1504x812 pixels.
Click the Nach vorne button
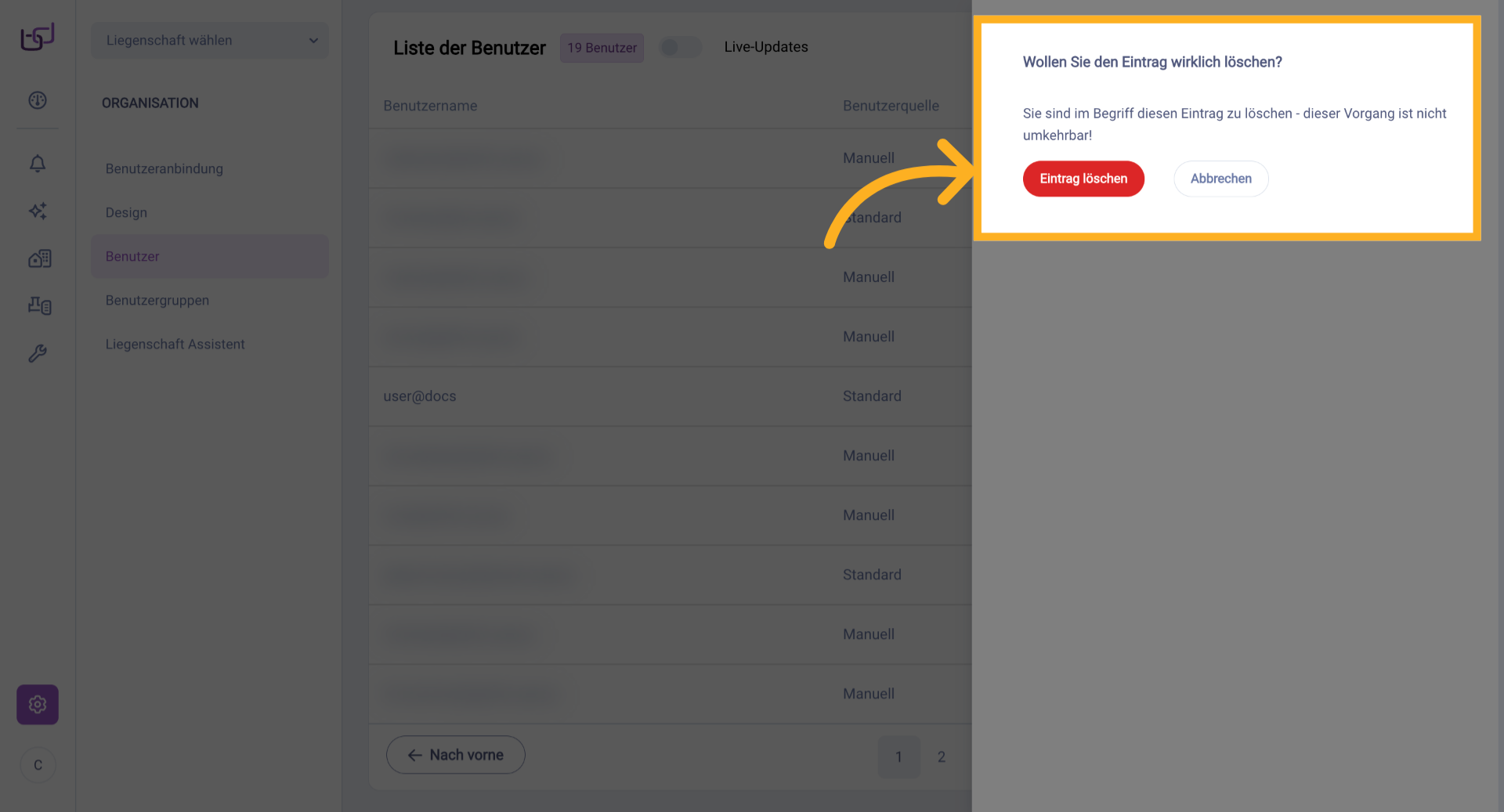coord(456,755)
